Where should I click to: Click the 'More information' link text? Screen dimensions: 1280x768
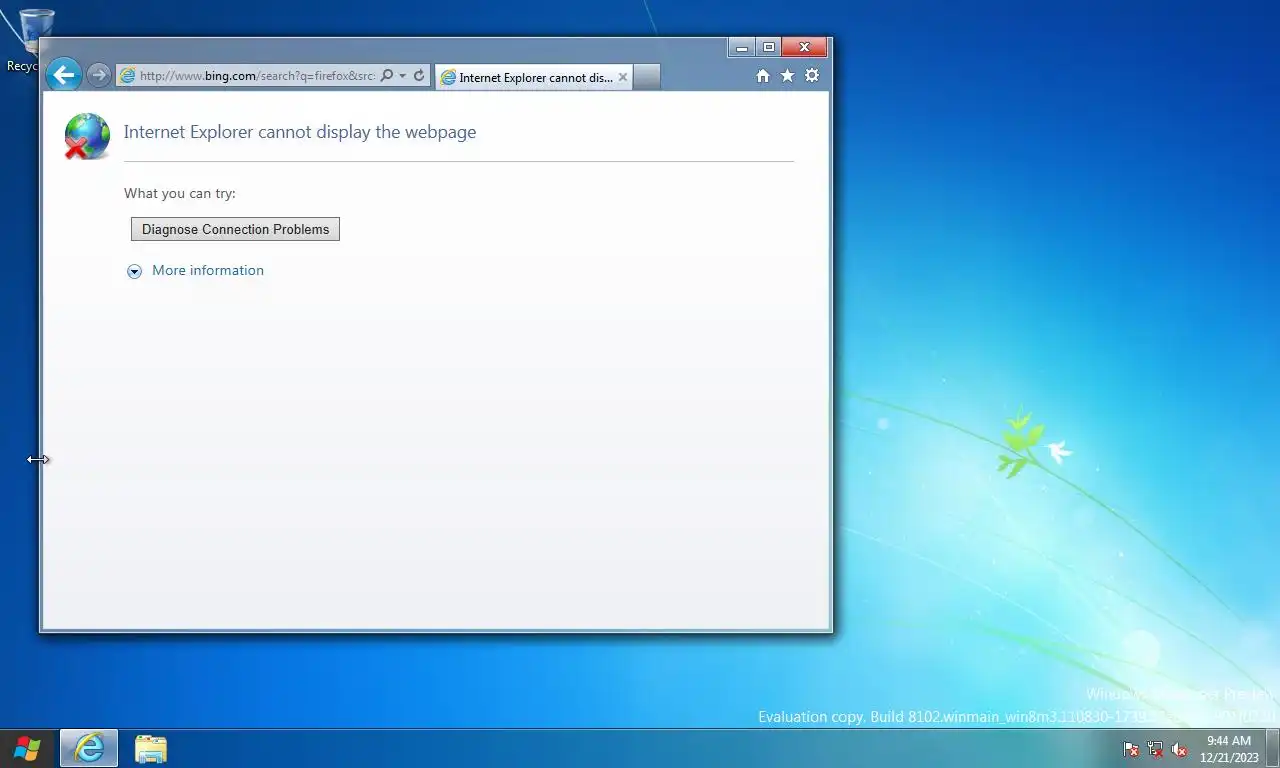pyautogui.click(x=208, y=270)
